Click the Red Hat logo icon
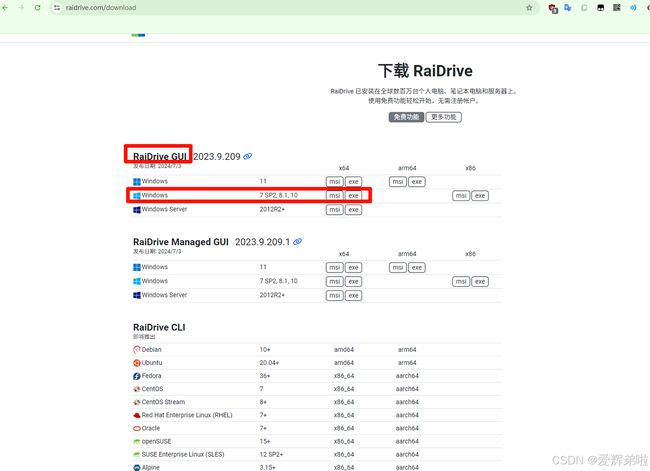650x471 pixels. pos(137,415)
